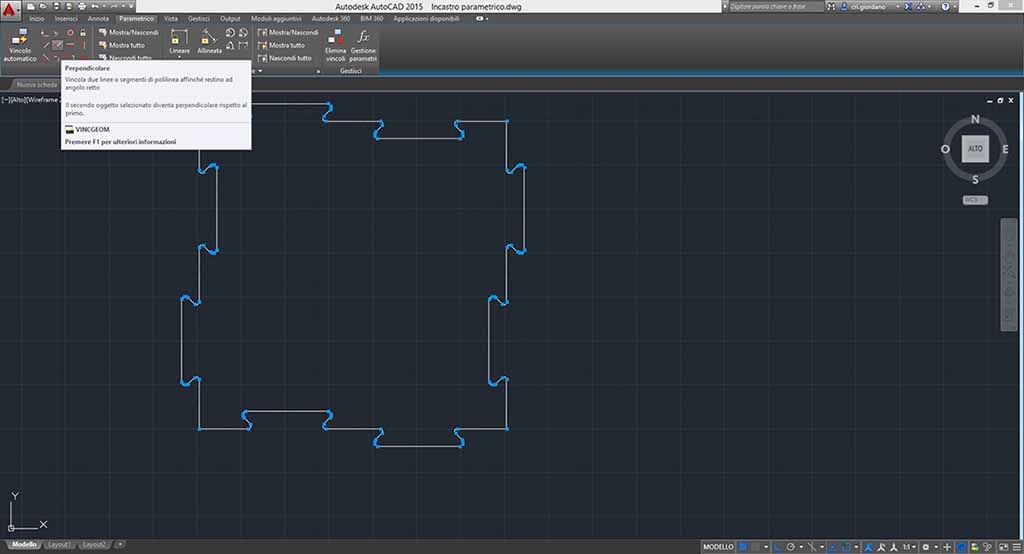Switch to the Vista ribbon tab
Viewport: 1024px width, 554px height.
point(170,19)
